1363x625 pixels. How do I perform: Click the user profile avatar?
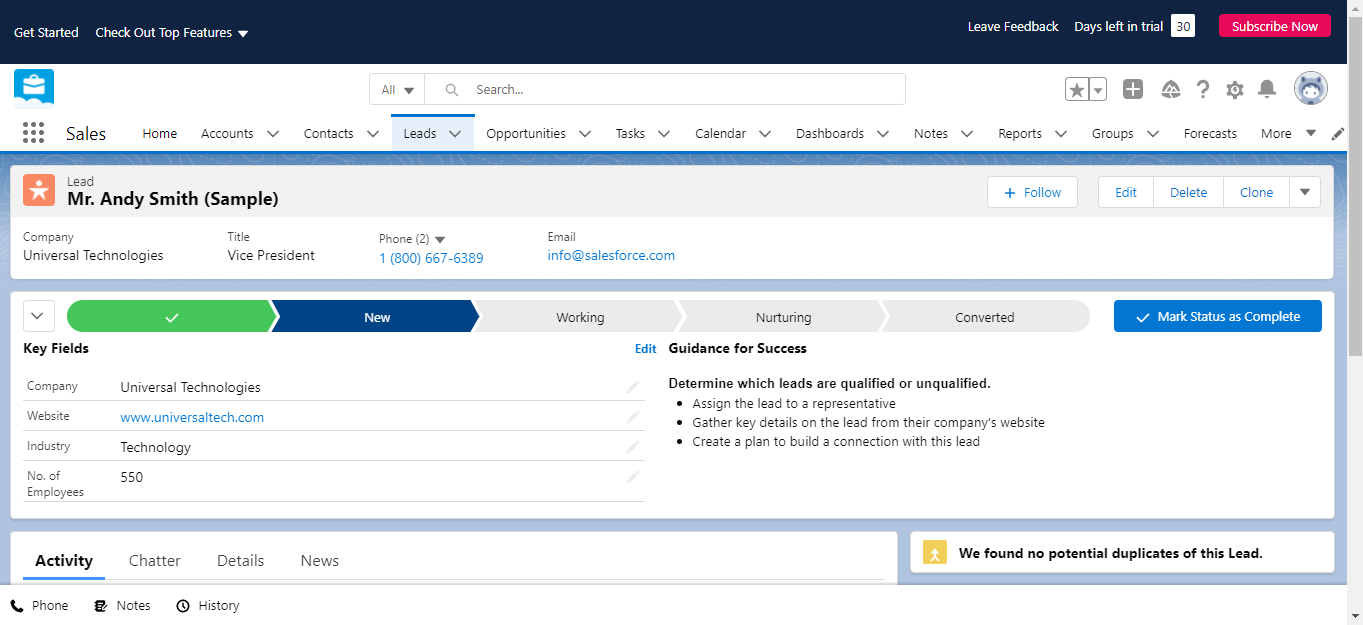pos(1310,89)
